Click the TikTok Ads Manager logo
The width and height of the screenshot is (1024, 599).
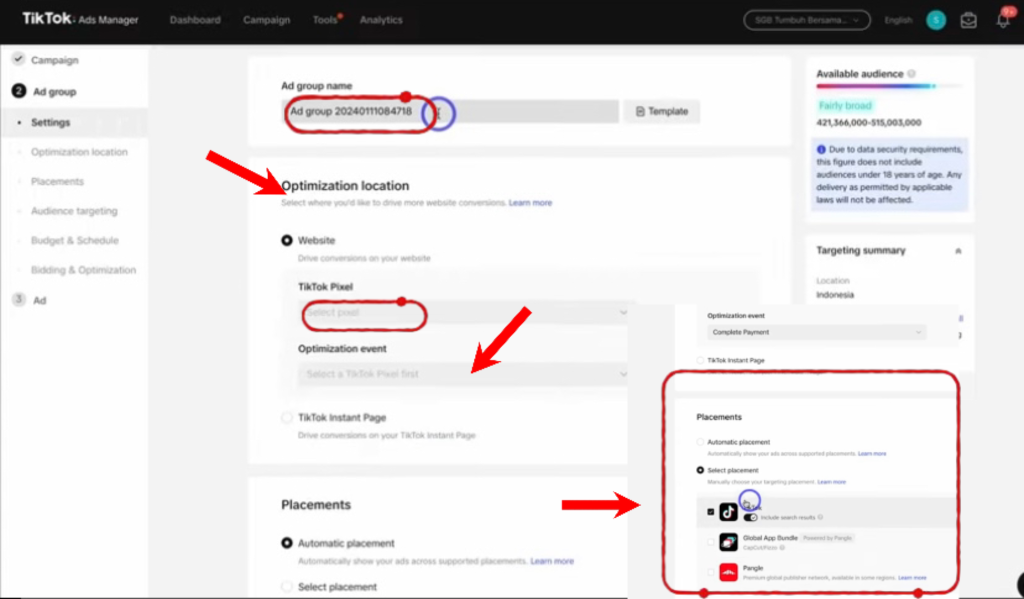[80, 19]
